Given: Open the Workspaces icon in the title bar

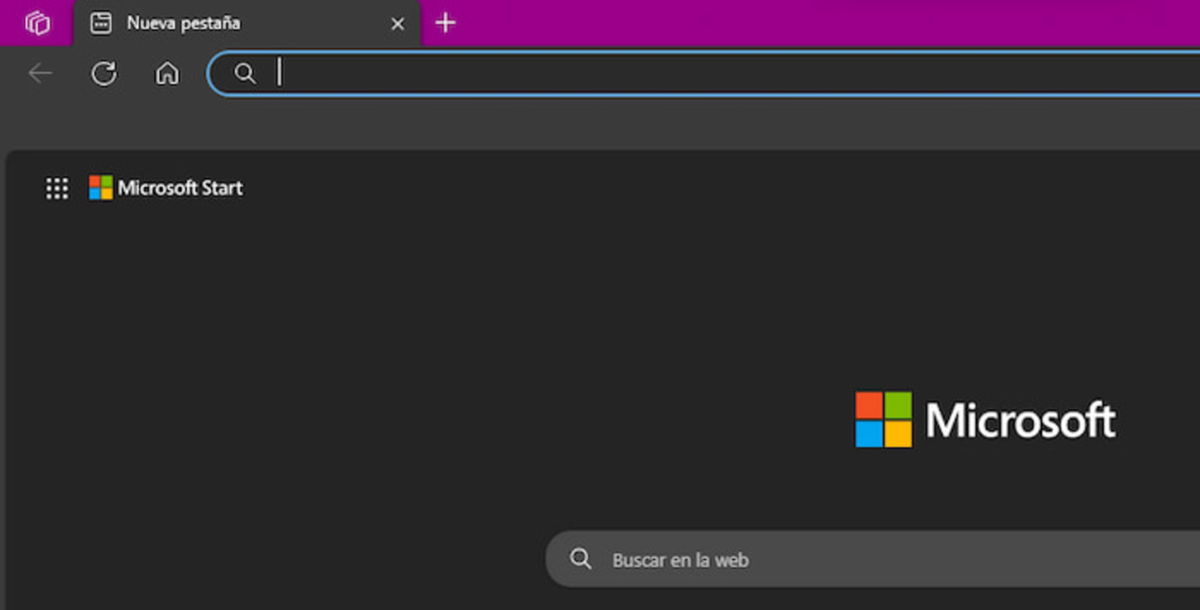Looking at the screenshot, I should point(37,22).
